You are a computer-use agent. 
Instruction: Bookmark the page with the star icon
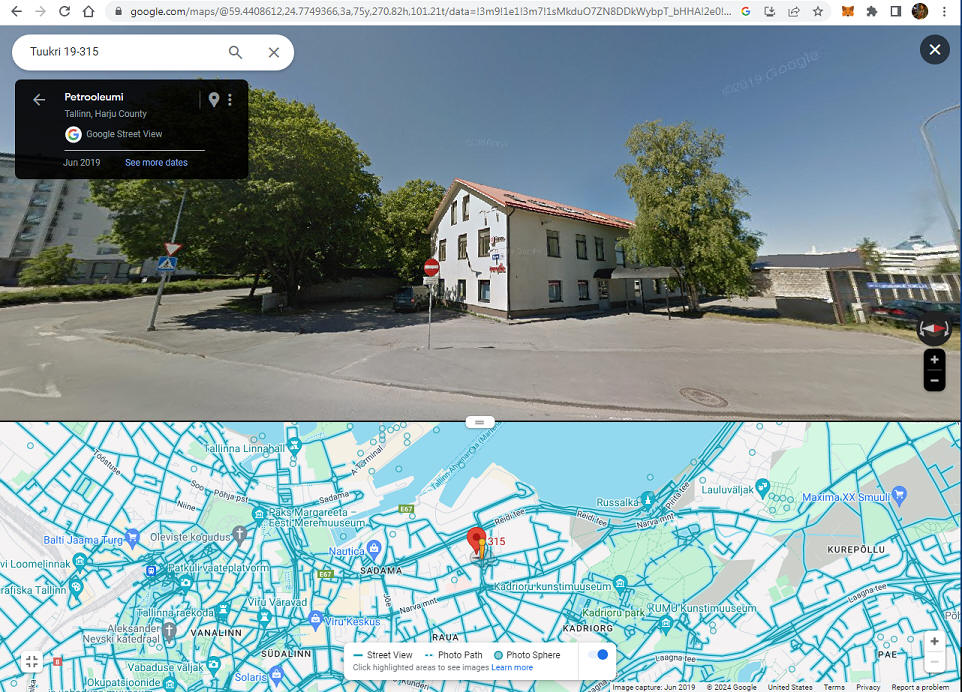pos(817,11)
